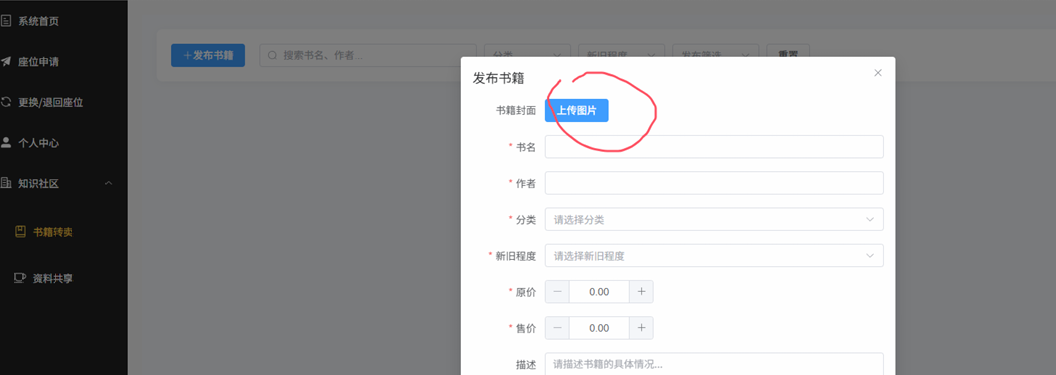Click the 知识社区 building icon
Screen dimensions: 1056x375
click(6, 182)
